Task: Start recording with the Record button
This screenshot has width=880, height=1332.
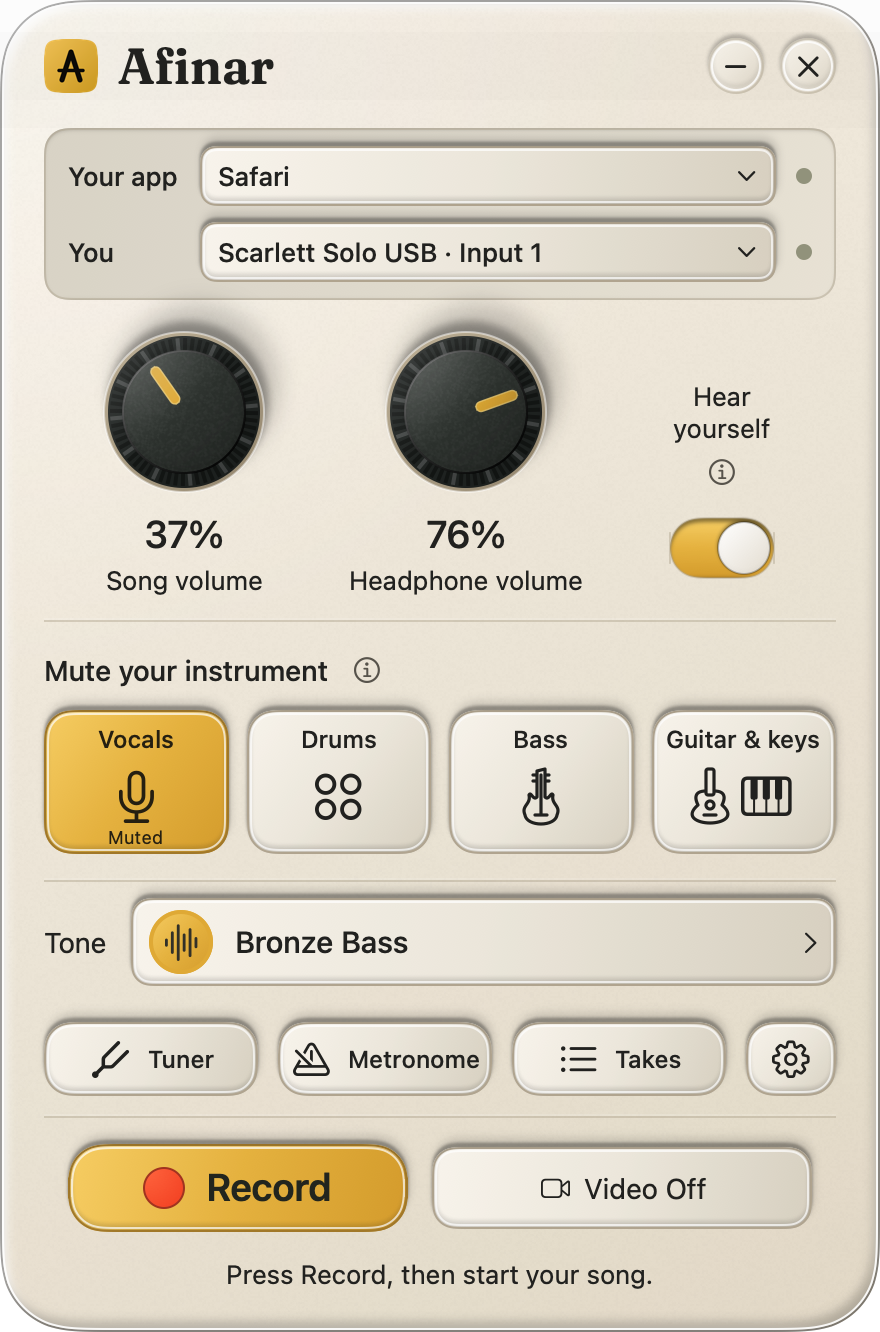Action: (x=238, y=1188)
